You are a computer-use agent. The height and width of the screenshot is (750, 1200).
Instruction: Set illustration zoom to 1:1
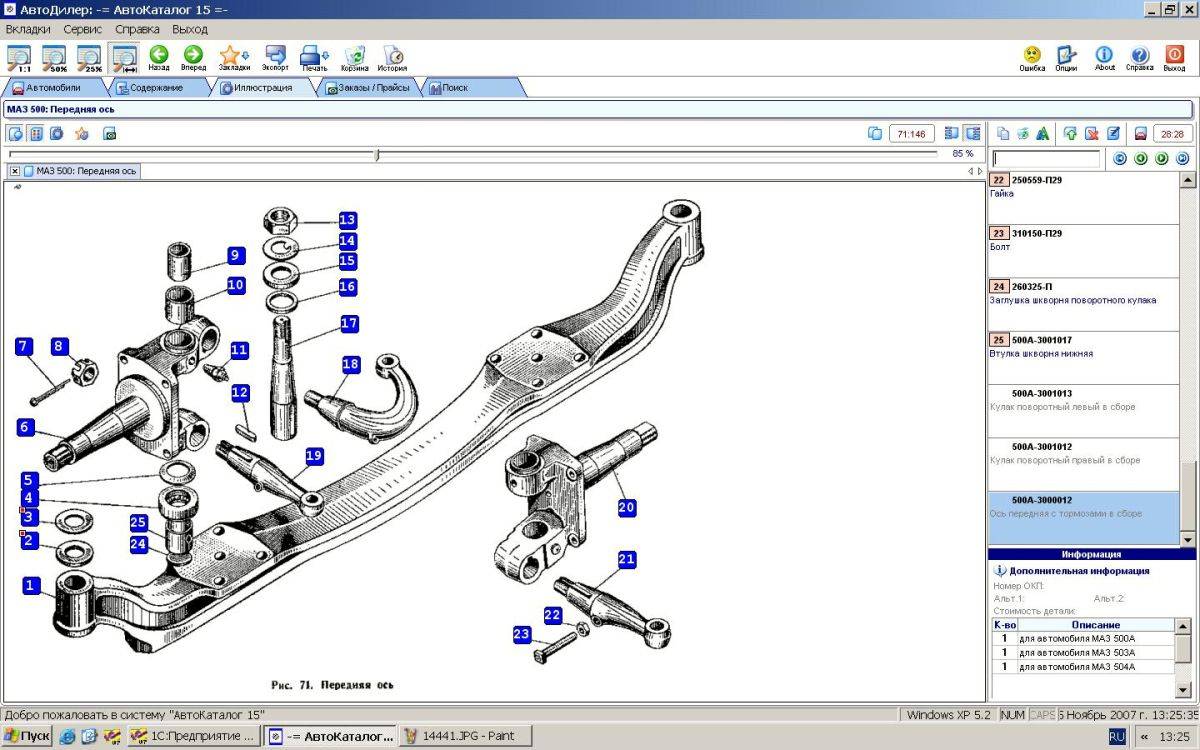click(x=19, y=58)
